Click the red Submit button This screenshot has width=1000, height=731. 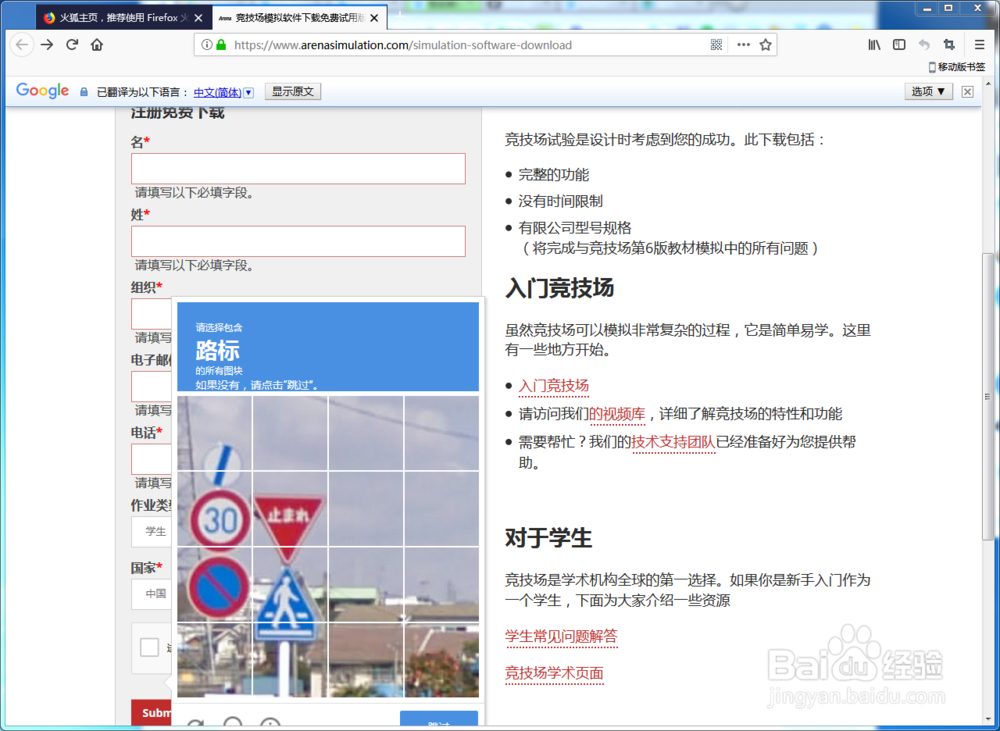pyautogui.click(x=152, y=713)
